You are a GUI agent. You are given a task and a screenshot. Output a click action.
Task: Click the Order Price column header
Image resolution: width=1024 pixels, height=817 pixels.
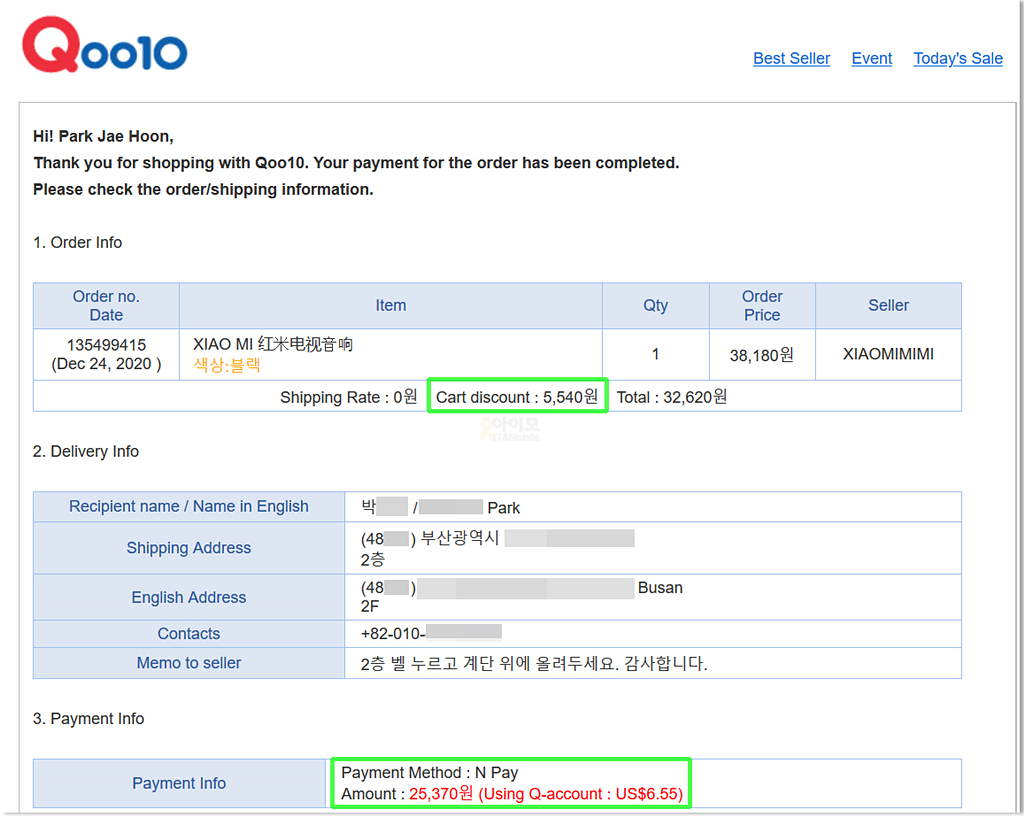(x=762, y=306)
